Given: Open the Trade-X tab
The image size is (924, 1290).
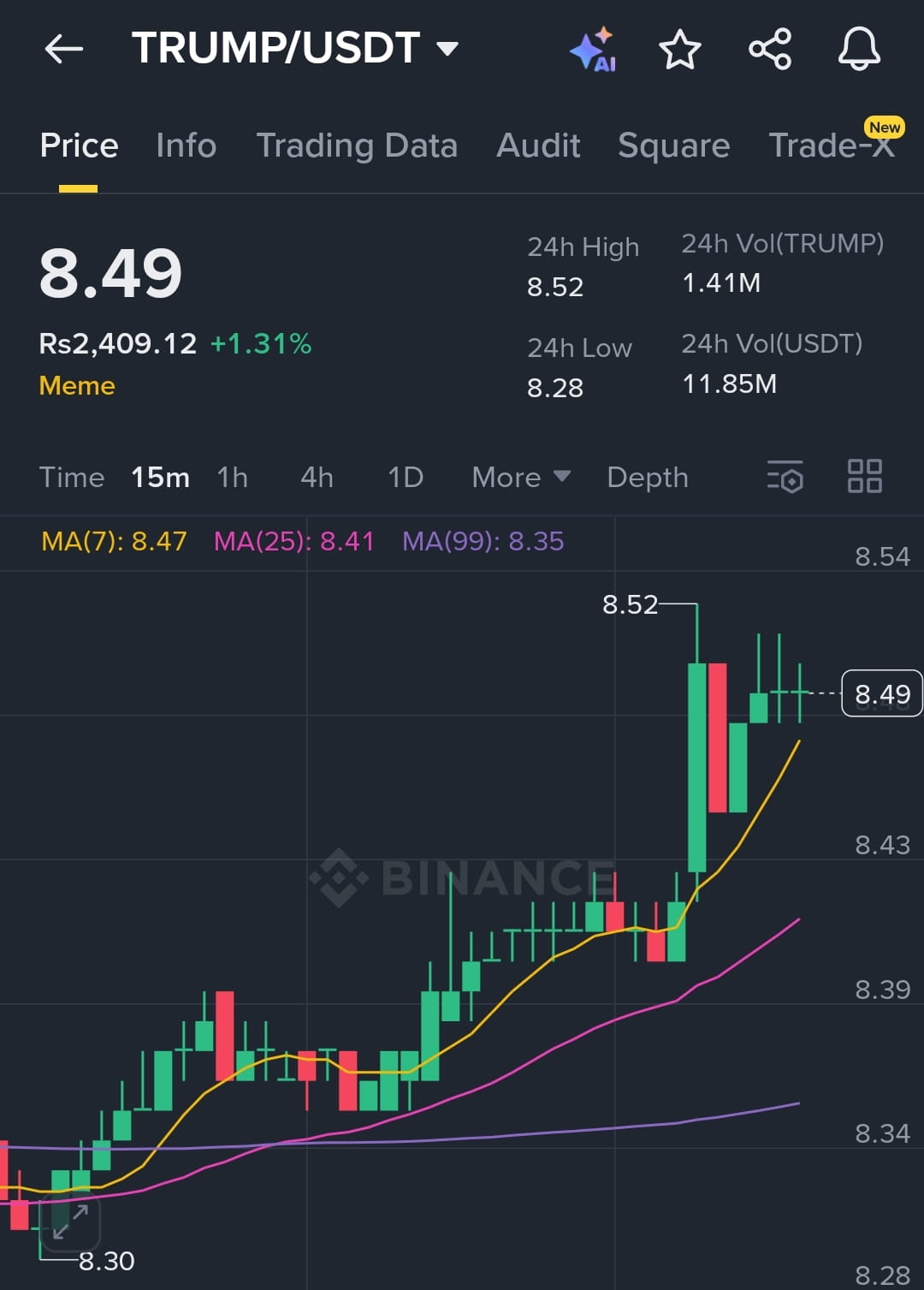Looking at the screenshot, I should click(x=832, y=144).
